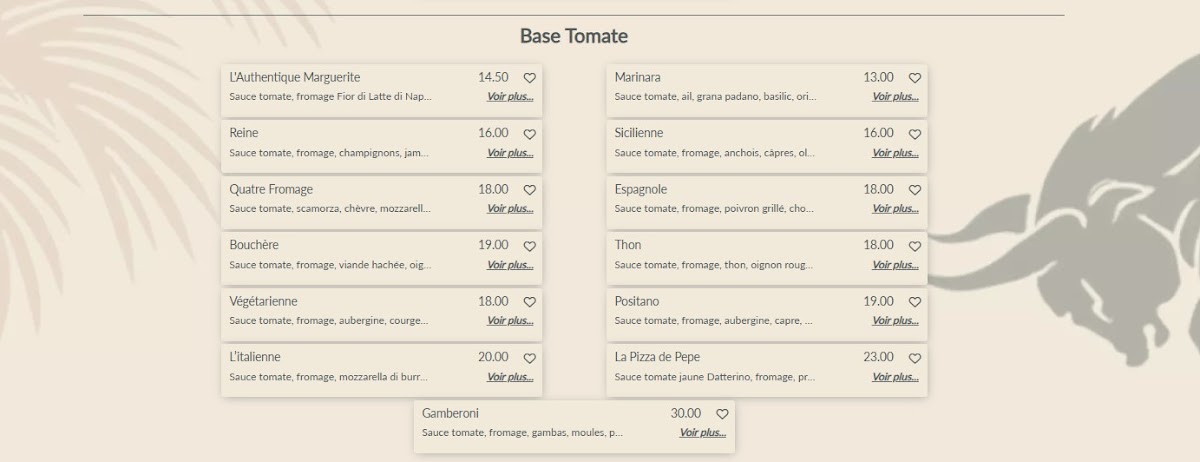Viewport: 1200px width, 462px height.
Task: Toggle favorite on Végétarienne pizza
Action: (530, 302)
